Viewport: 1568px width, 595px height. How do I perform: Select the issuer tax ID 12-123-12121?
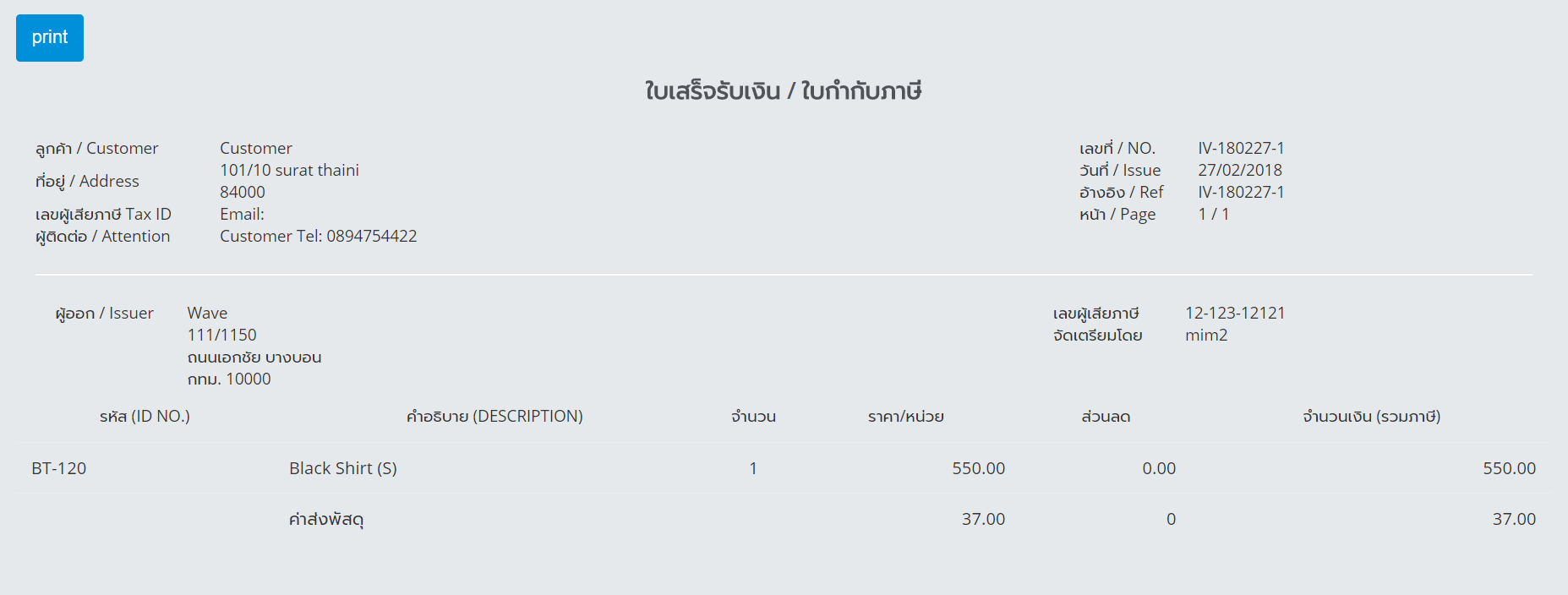click(1235, 313)
